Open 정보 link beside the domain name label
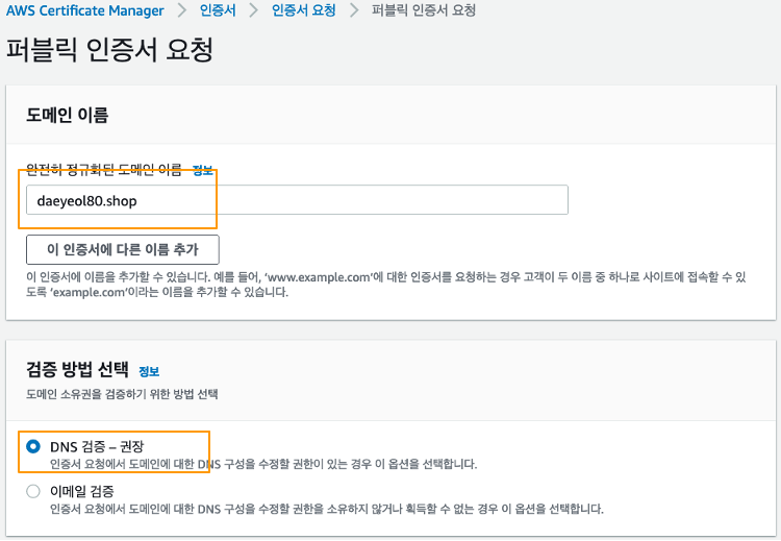Screen dimensions: 781x541 pyautogui.click(x=202, y=171)
